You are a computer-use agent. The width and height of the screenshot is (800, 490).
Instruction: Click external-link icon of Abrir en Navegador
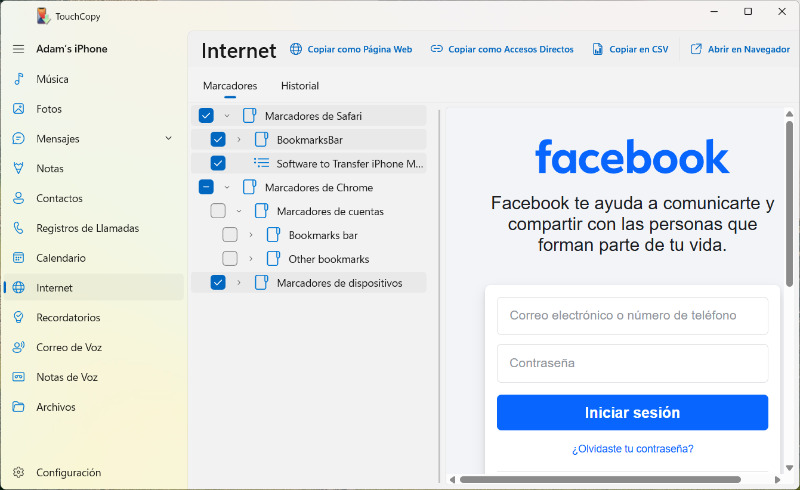click(x=696, y=49)
